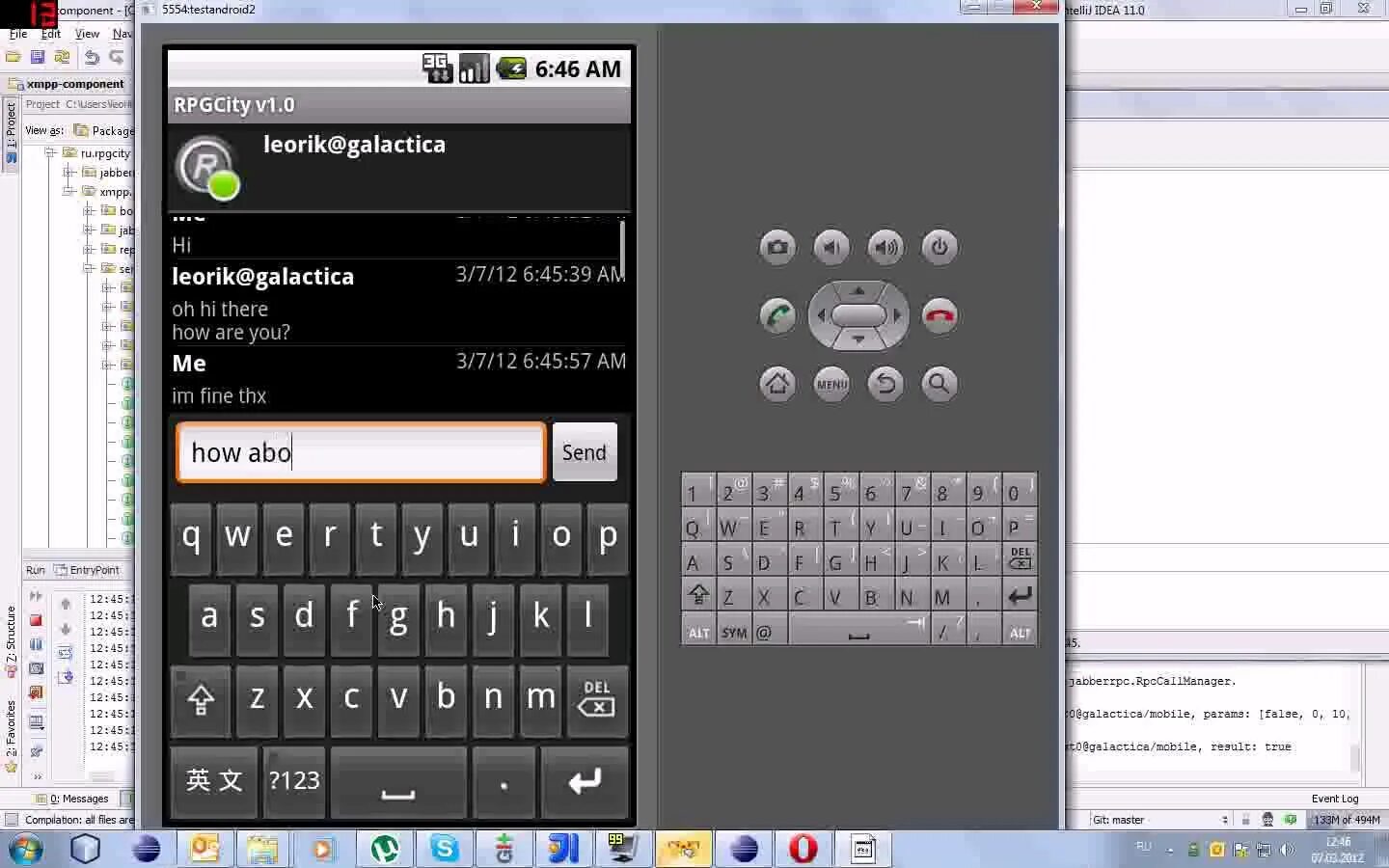Screen dimensions: 1389x868
Task: Expand the rep package node
Action: point(89,249)
